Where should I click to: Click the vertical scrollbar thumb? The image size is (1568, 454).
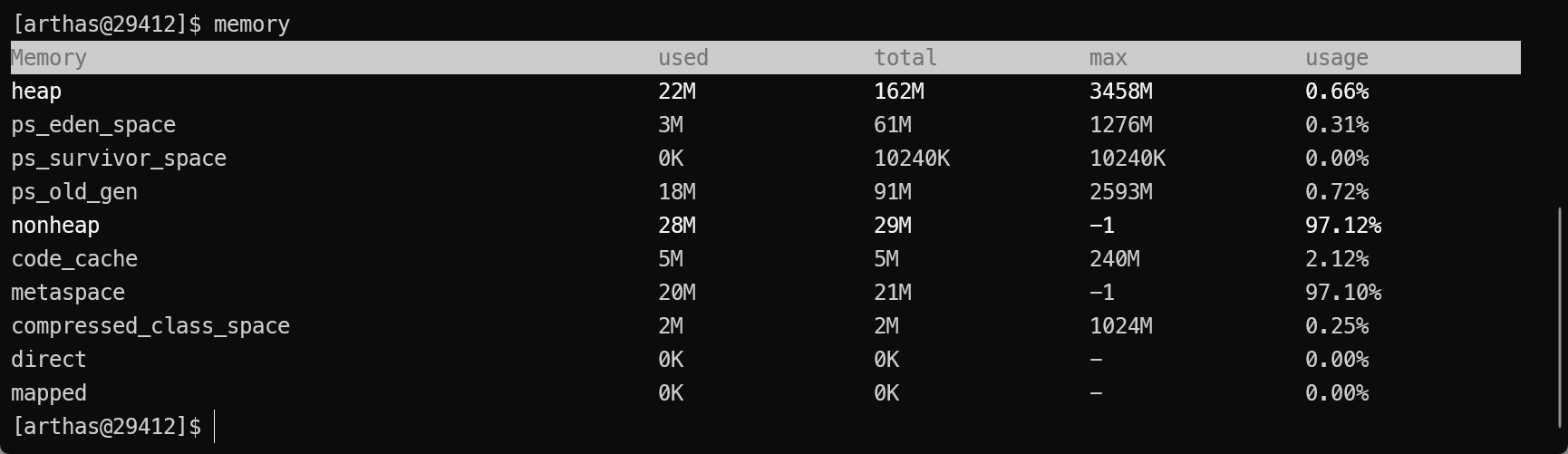point(1560,317)
